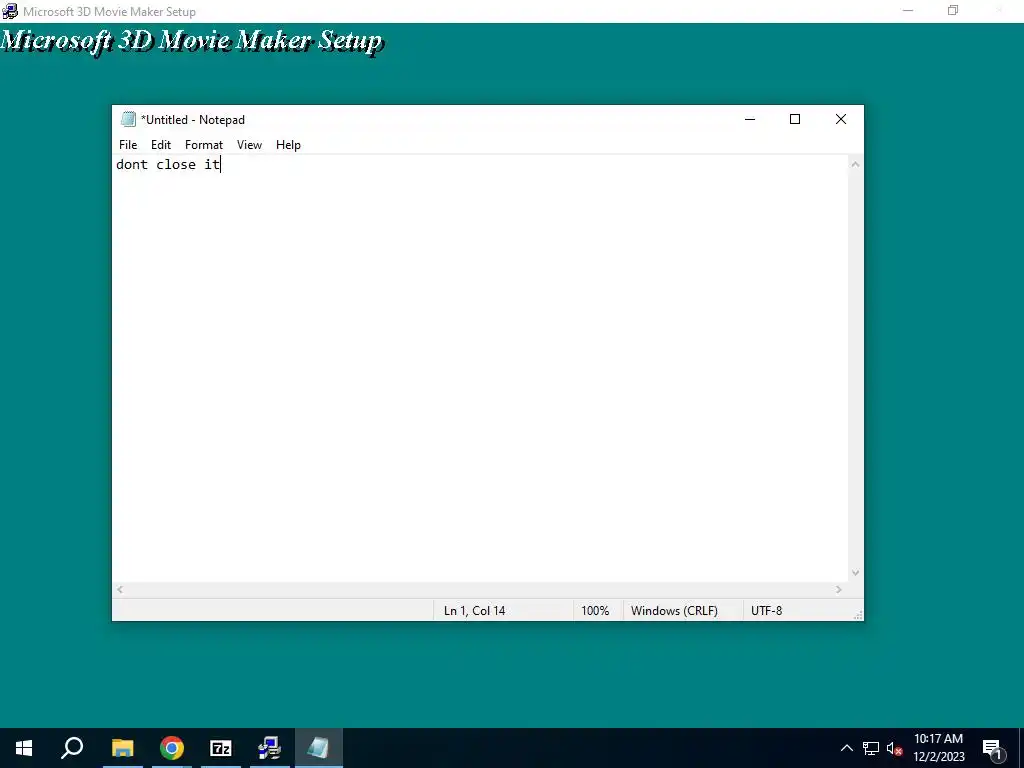Switch to 3D Movie Maker Setup taskbar icon

click(270, 748)
